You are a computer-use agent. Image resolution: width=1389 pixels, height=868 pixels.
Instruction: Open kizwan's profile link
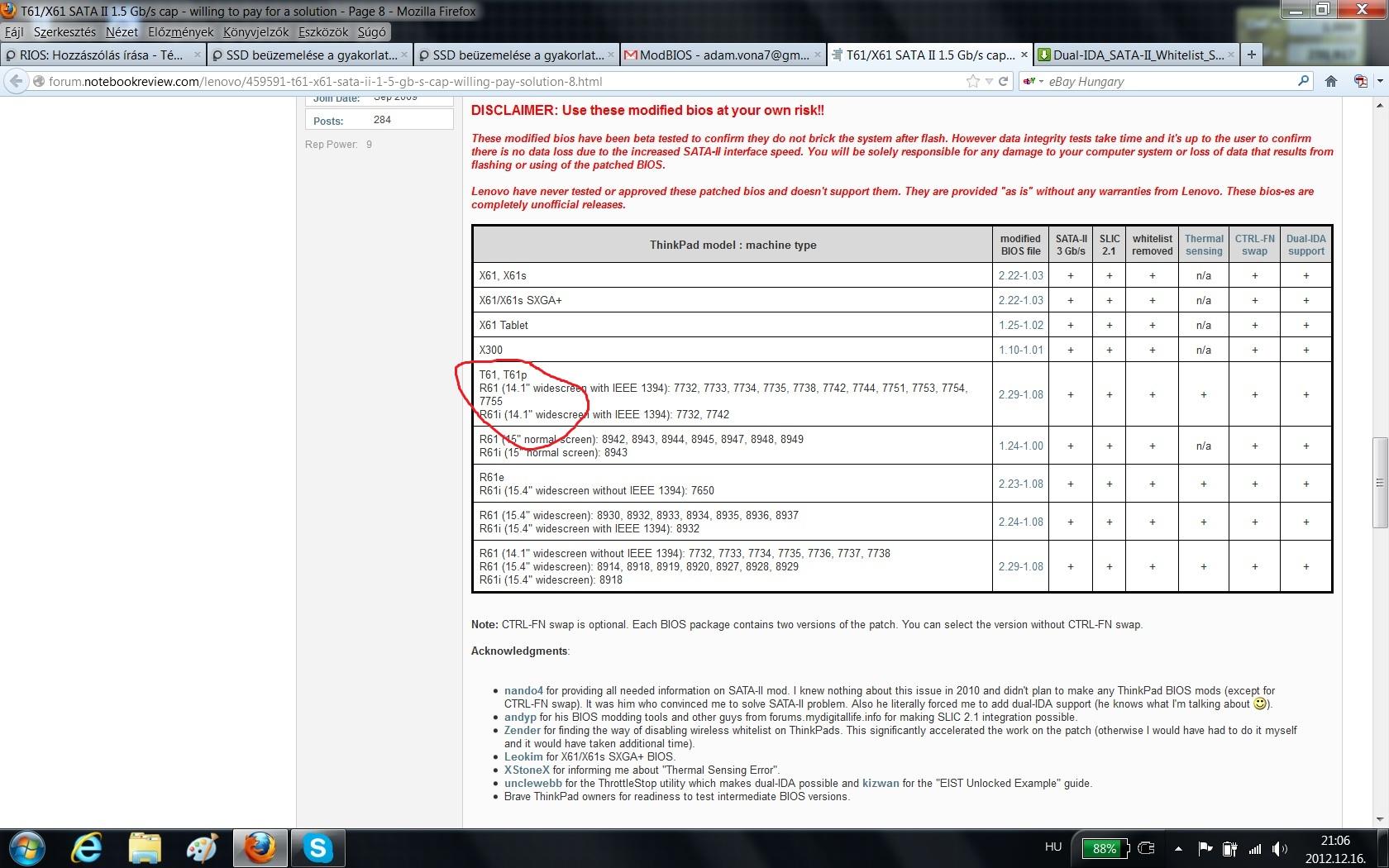click(x=881, y=783)
